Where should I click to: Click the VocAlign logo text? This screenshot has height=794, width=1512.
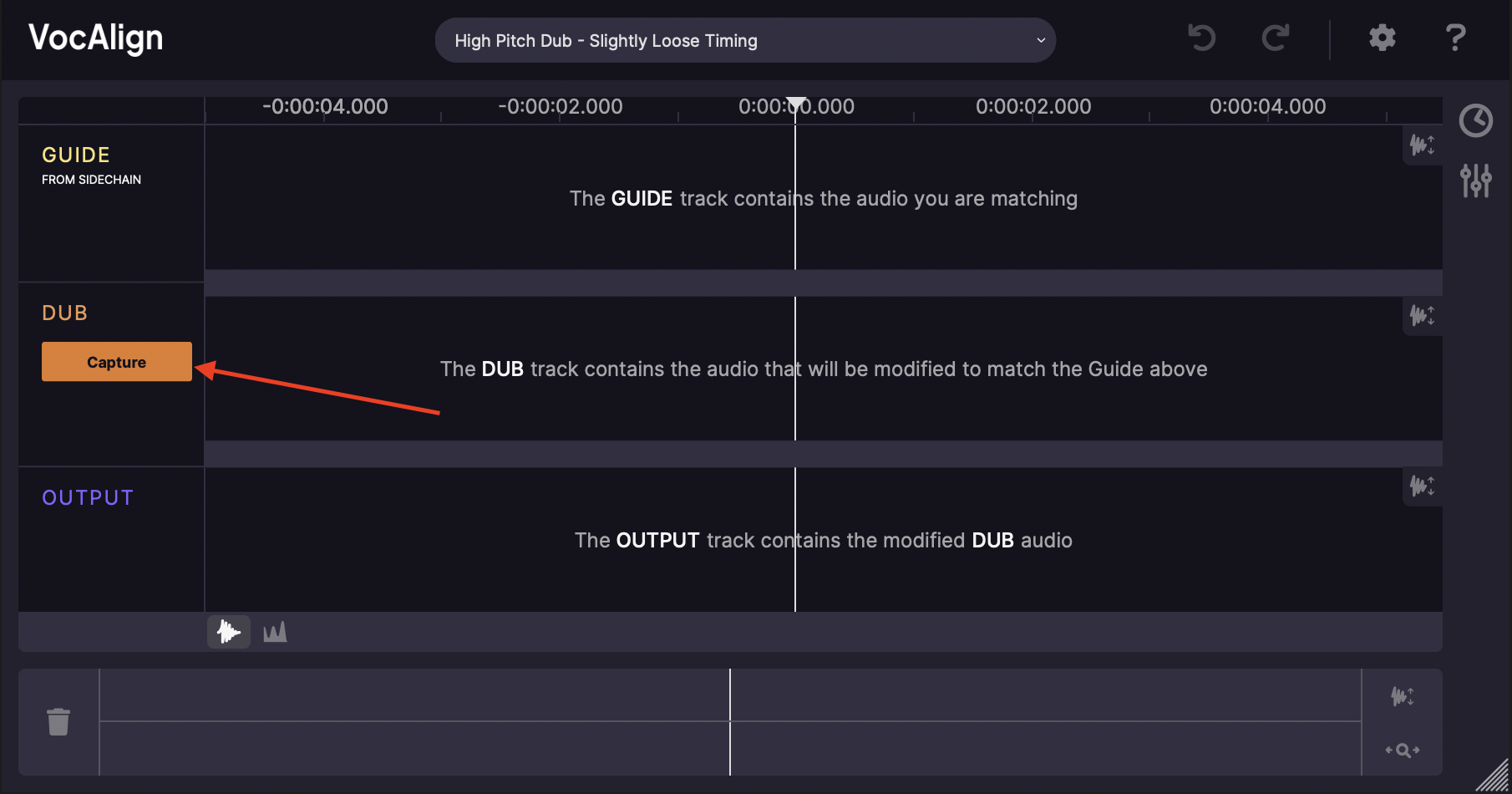click(x=96, y=38)
